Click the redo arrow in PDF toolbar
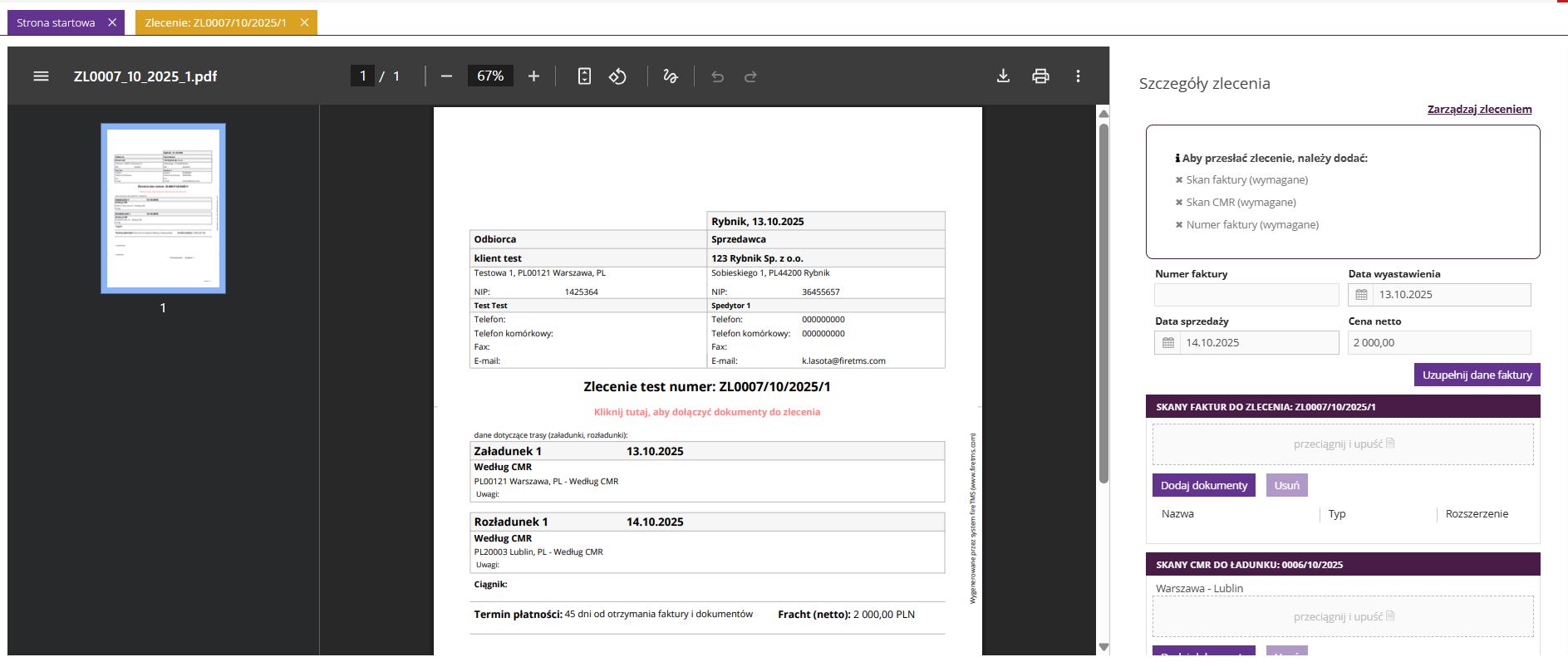The image size is (1568, 662). [x=750, y=76]
